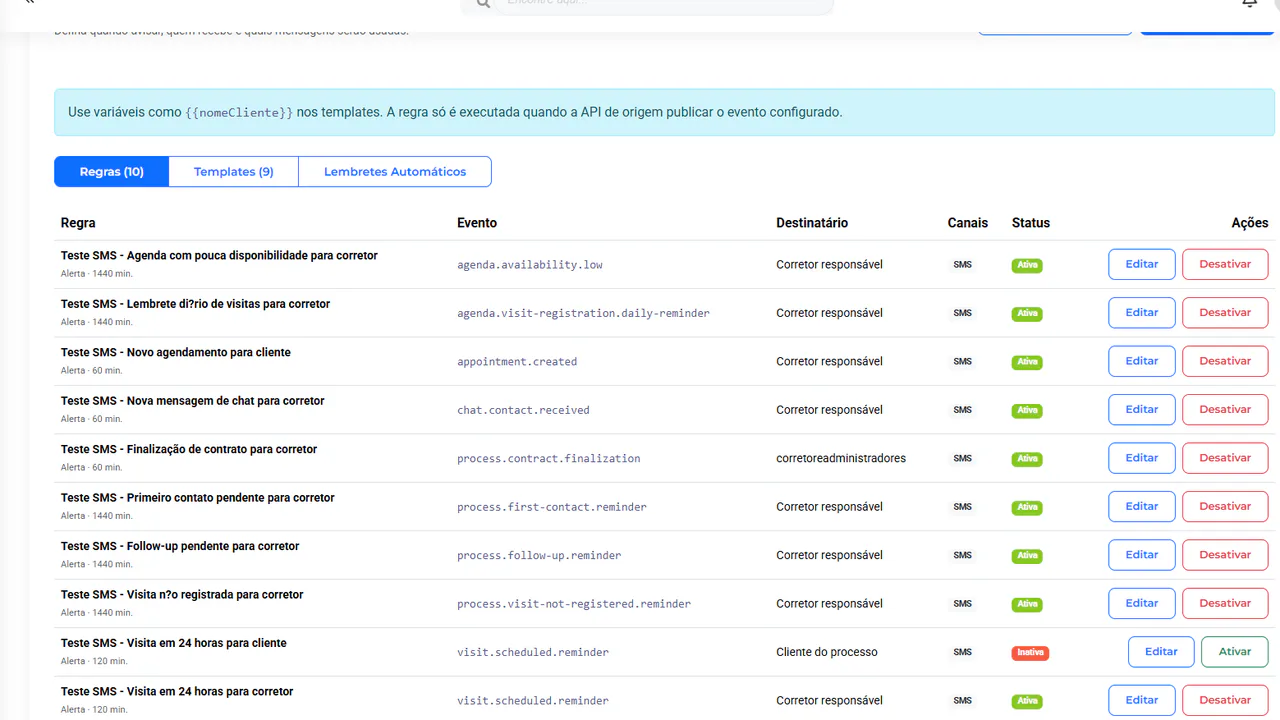The width and height of the screenshot is (1280, 720).
Task: Click the Ativa badge for agenda.availability.low
Action: pos(1027,266)
